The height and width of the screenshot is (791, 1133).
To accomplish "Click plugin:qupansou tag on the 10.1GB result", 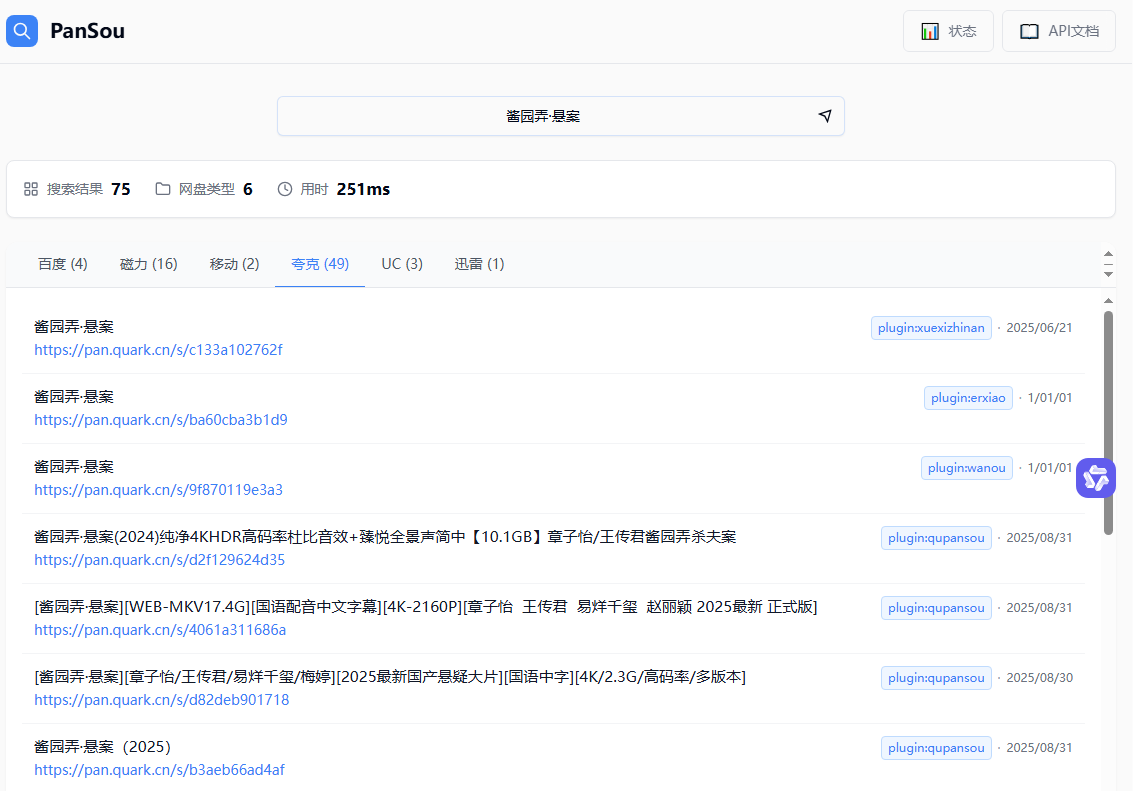I will (936, 538).
